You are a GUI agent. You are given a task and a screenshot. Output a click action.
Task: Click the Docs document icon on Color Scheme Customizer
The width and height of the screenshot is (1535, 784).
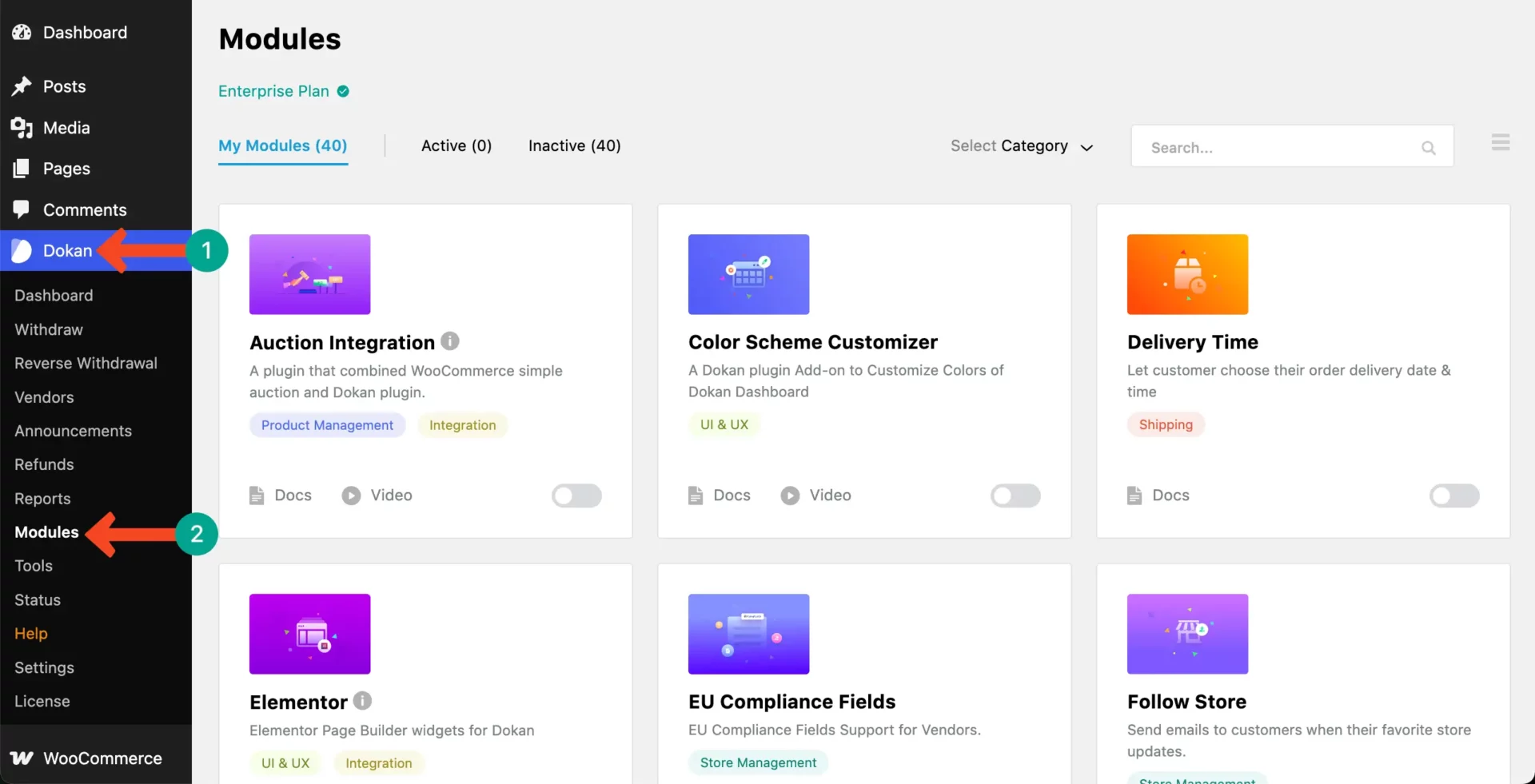696,495
